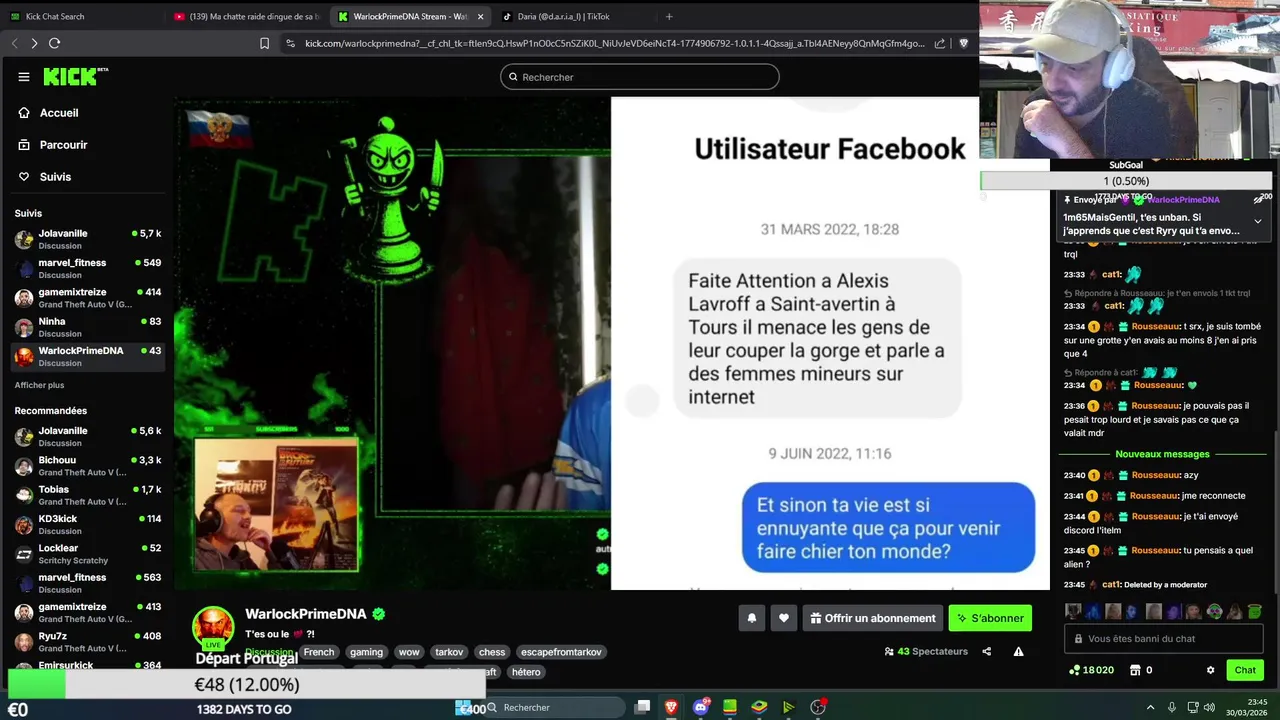Click the 43 Spectateurs viewer count
Screen dimensions: 1280x720
[926, 651]
